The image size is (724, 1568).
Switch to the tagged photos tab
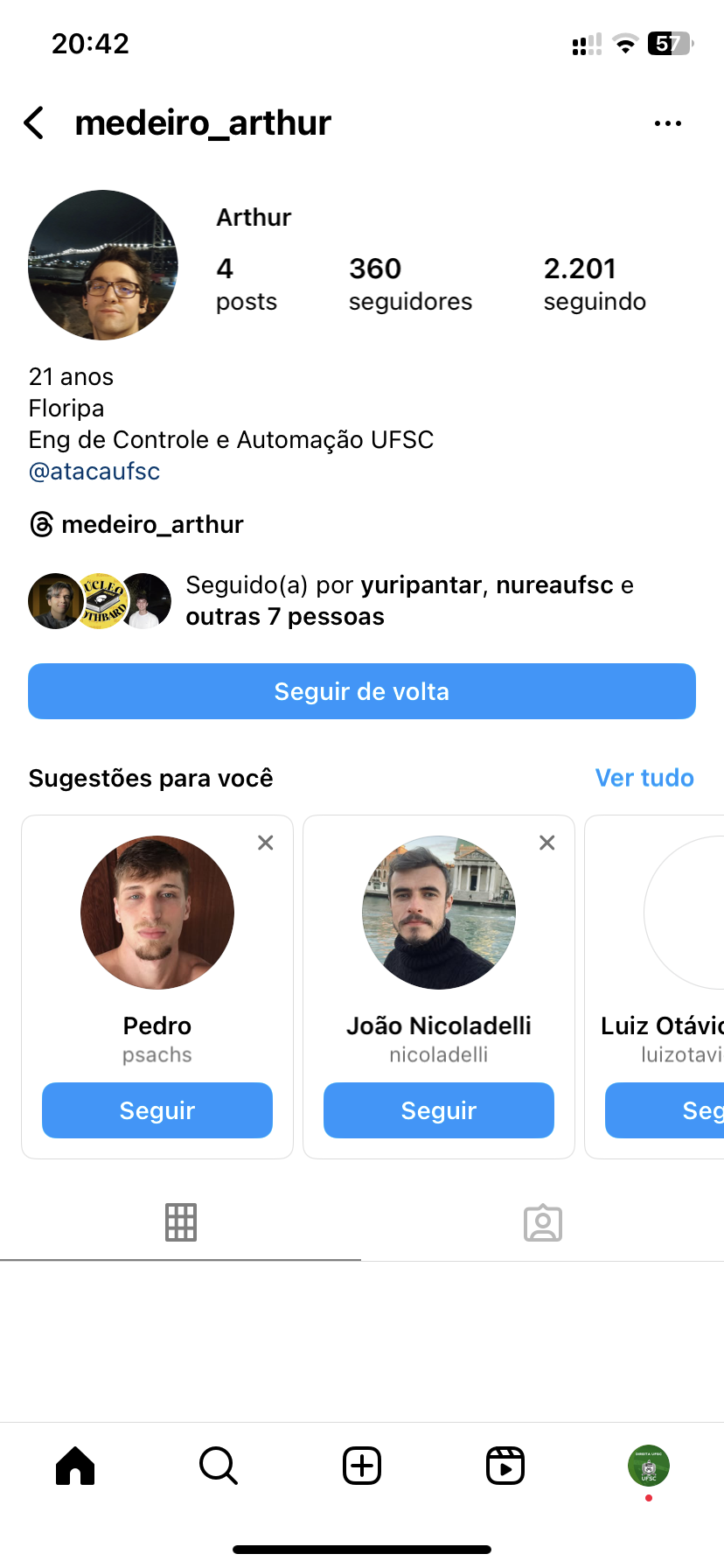pos(543,1222)
